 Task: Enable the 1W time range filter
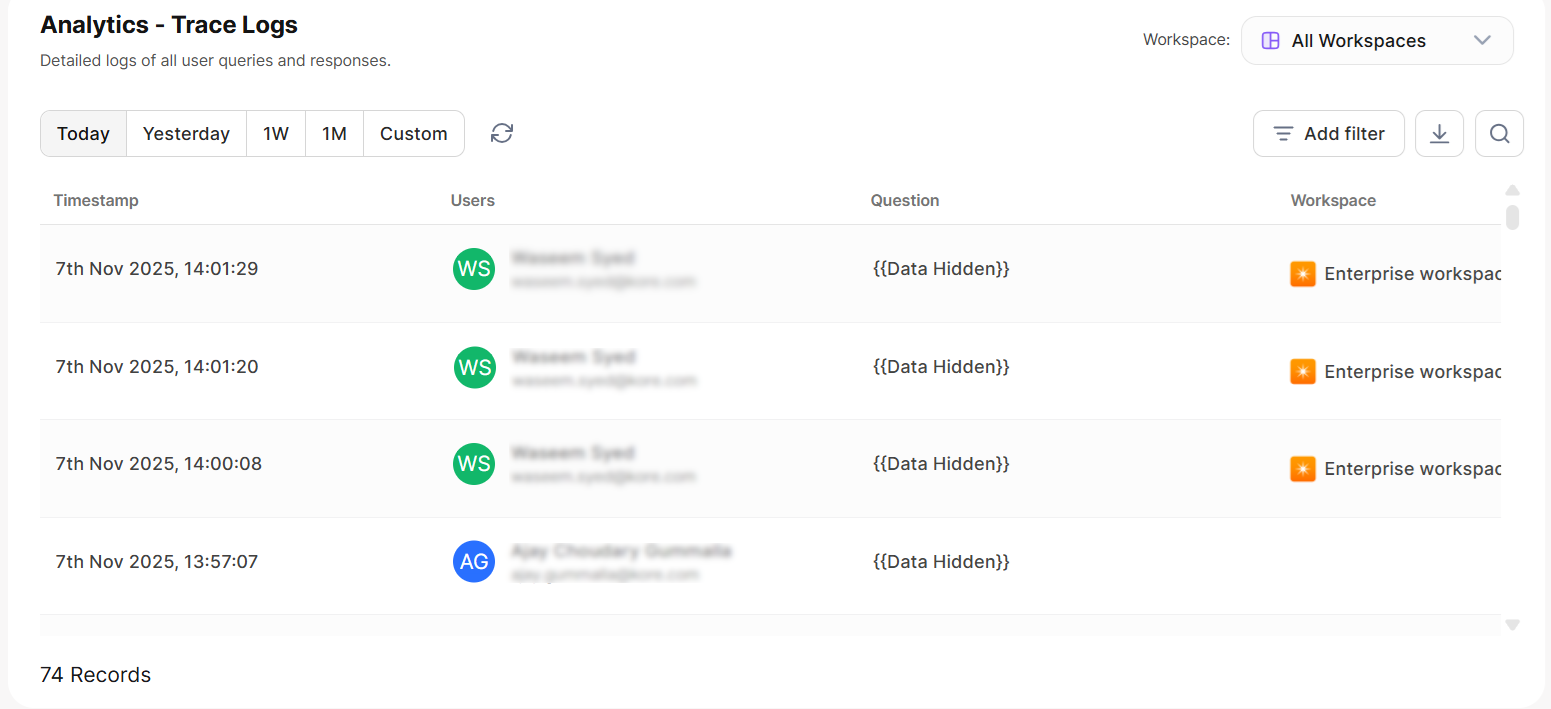[275, 133]
